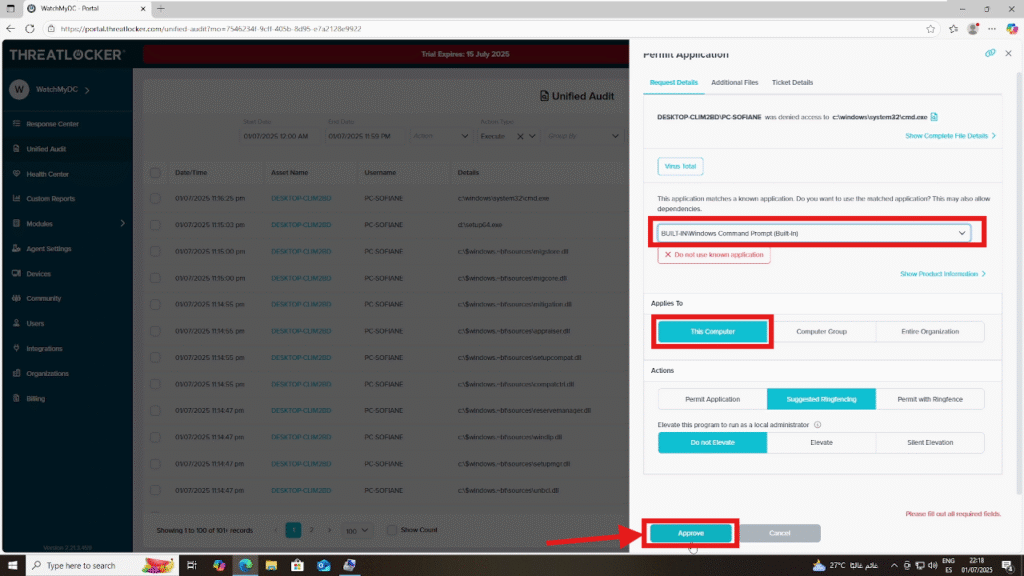Image resolution: width=1024 pixels, height=576 pixels.
Task: Expand Modules submenu chevron
Action: coord(122,223)
